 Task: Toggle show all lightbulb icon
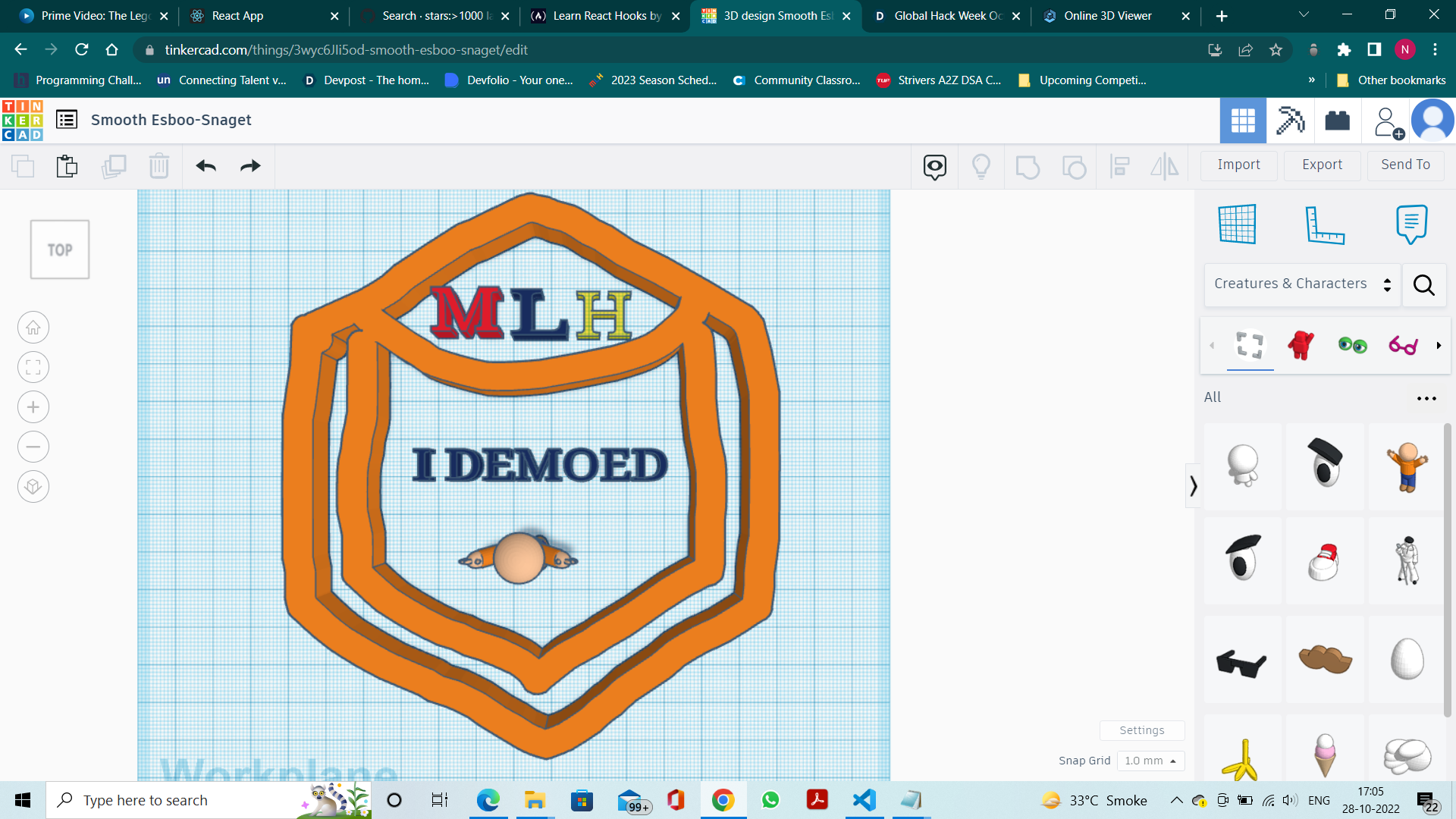pos(981,166)
